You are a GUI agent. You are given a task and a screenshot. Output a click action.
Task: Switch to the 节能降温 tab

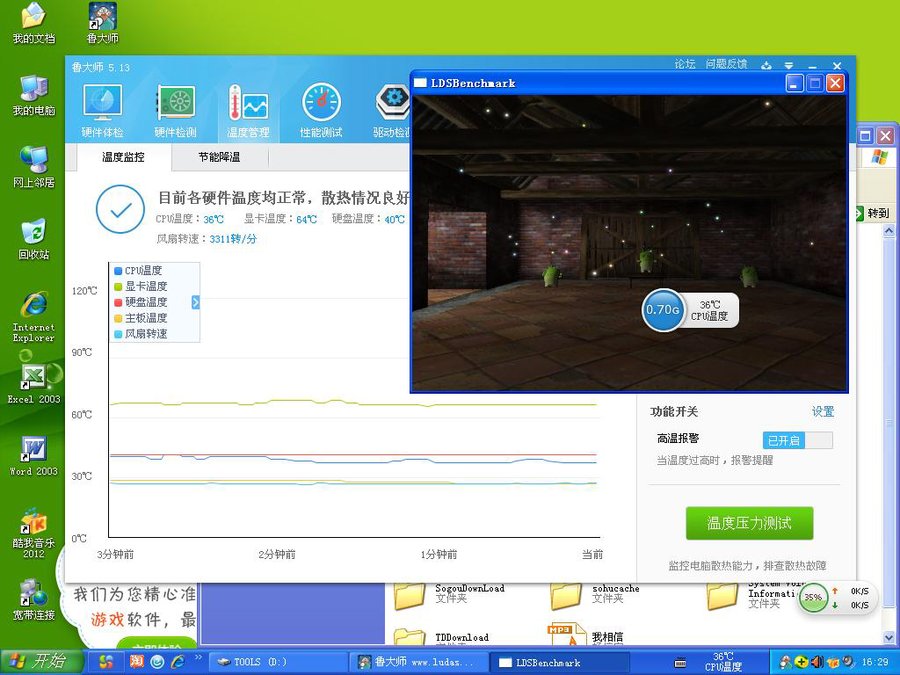(219, 157)
